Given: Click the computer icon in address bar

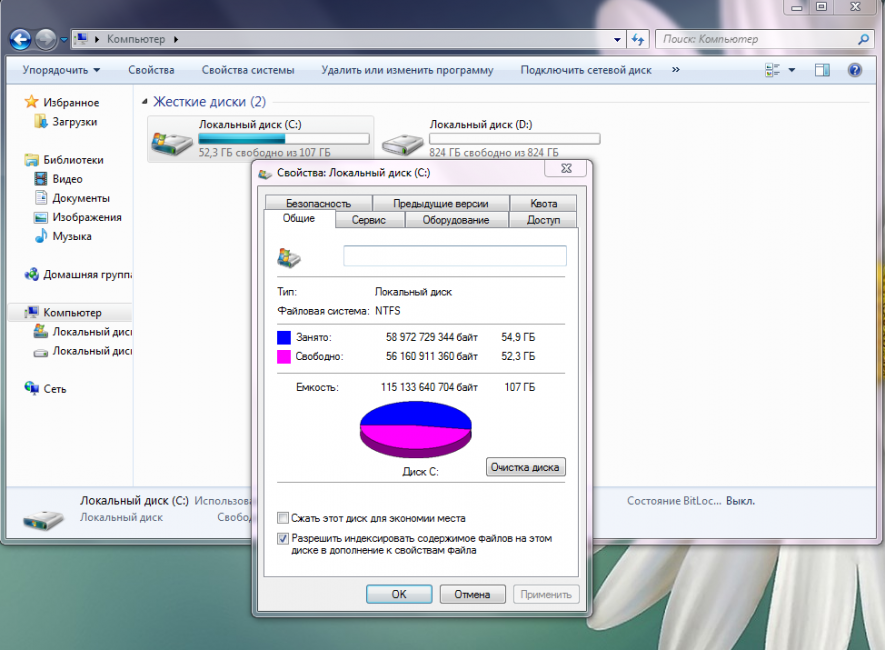Looking at the screenshot, I should tap(82, 39).
